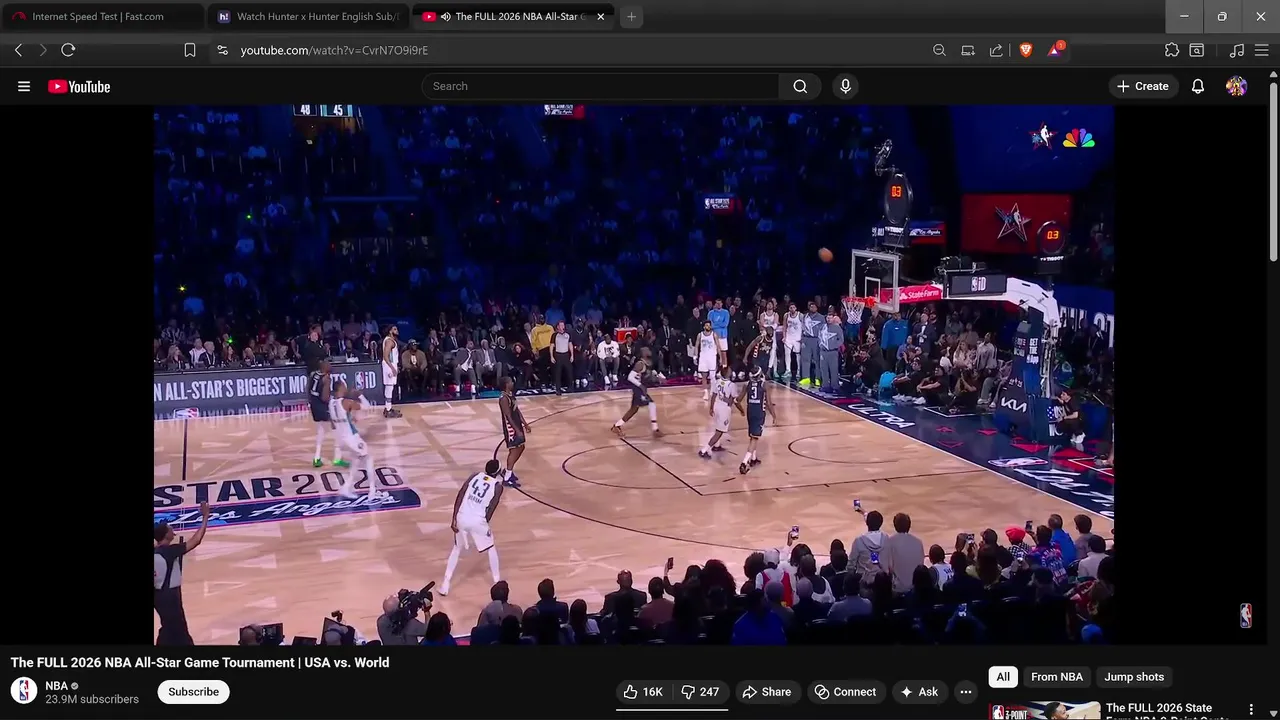Screen dimensions: 1280x720
Task: Go to the YouTube home logo
Action: (79, 87)
